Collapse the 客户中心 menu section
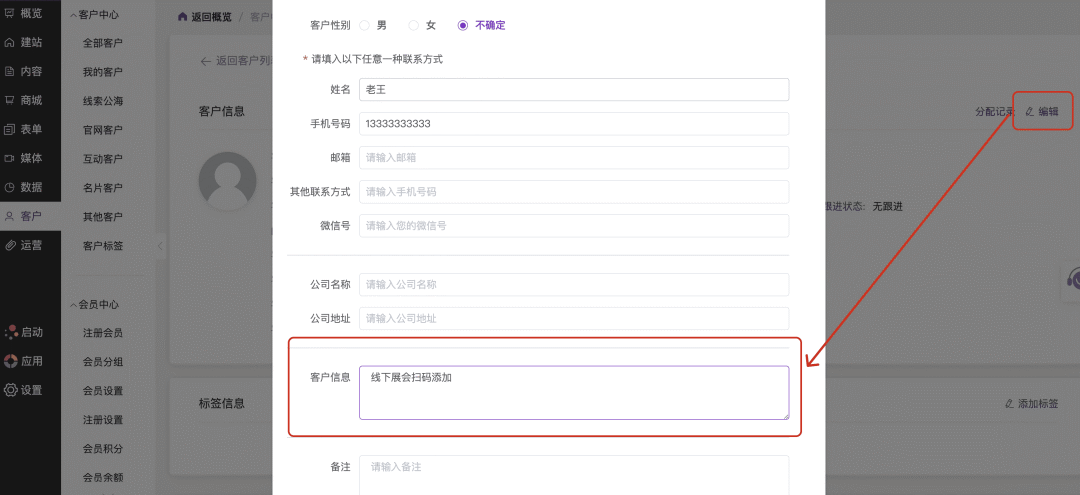Image resolution: width=1080 pixels, height=495 pixels. point(72,15)
